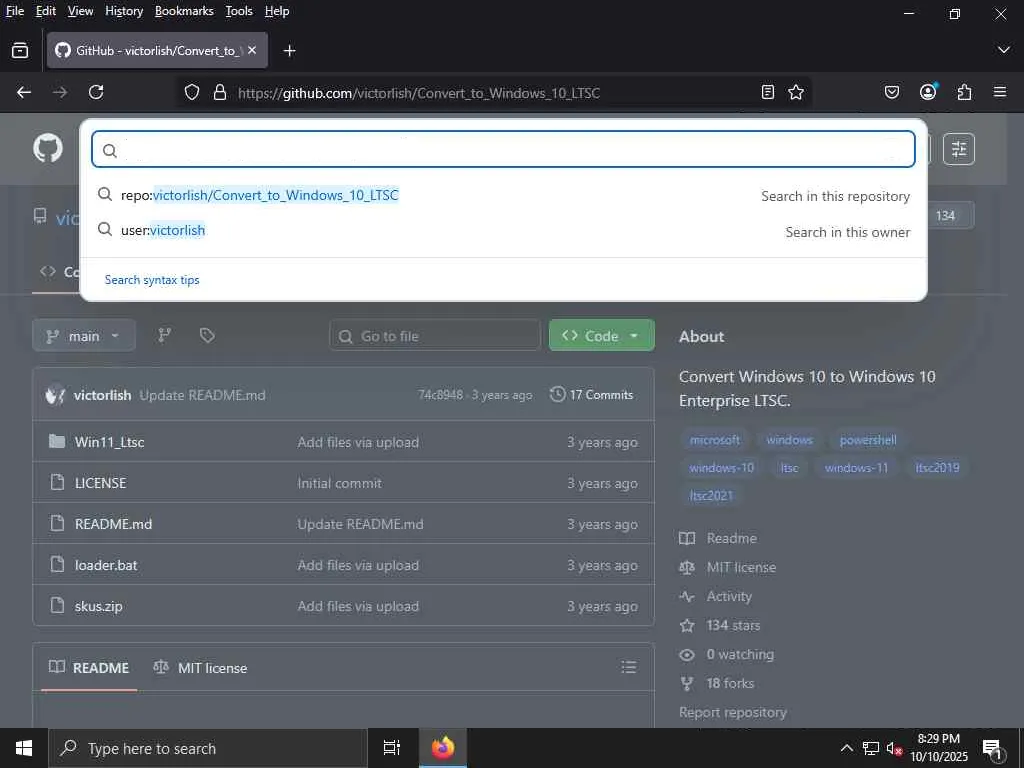Screen dimensions: 1024x768
Task: Click the site padlock icon
Action: pyautogui.click(x=220, y=93)
